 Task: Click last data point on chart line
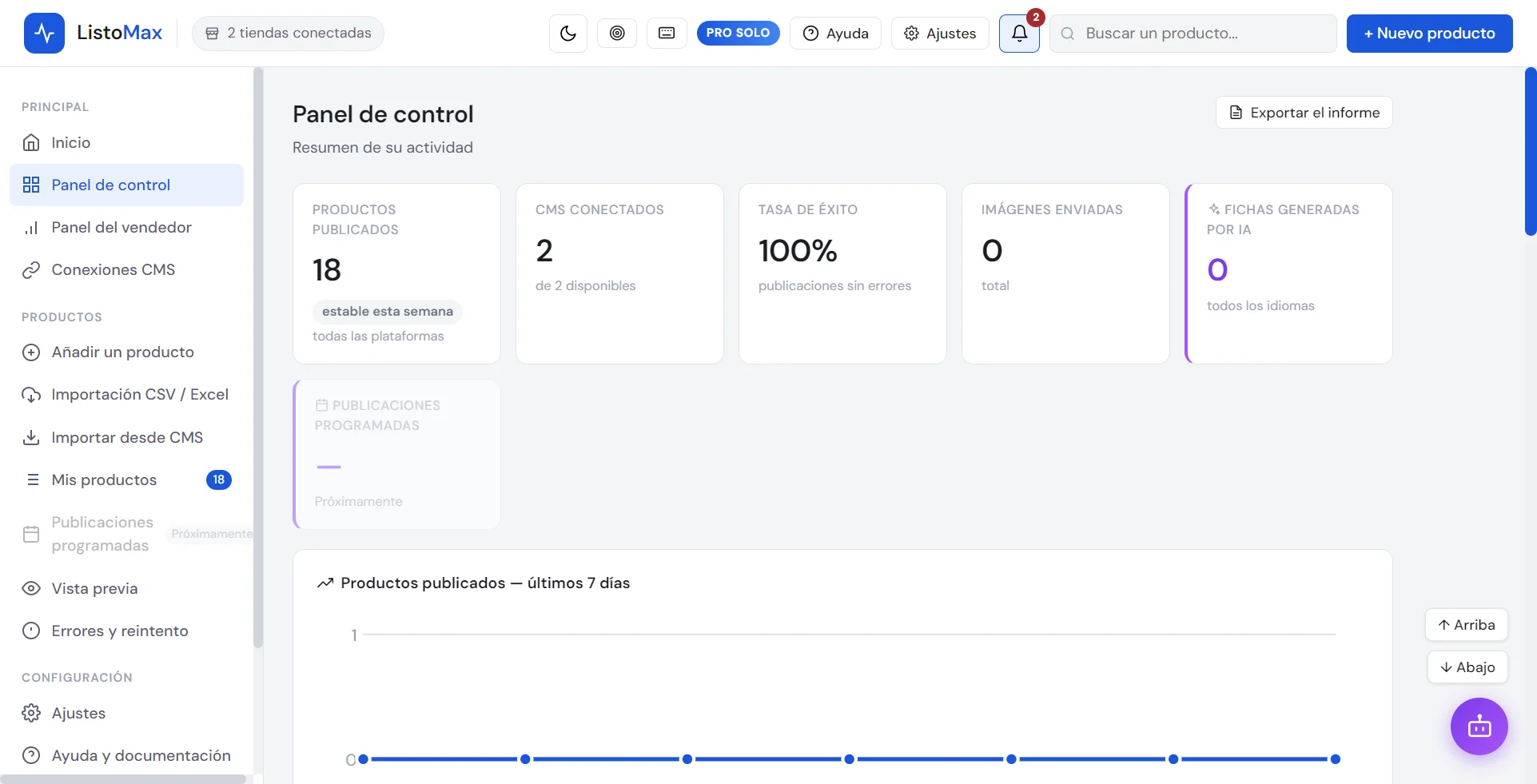(1336, 759)
